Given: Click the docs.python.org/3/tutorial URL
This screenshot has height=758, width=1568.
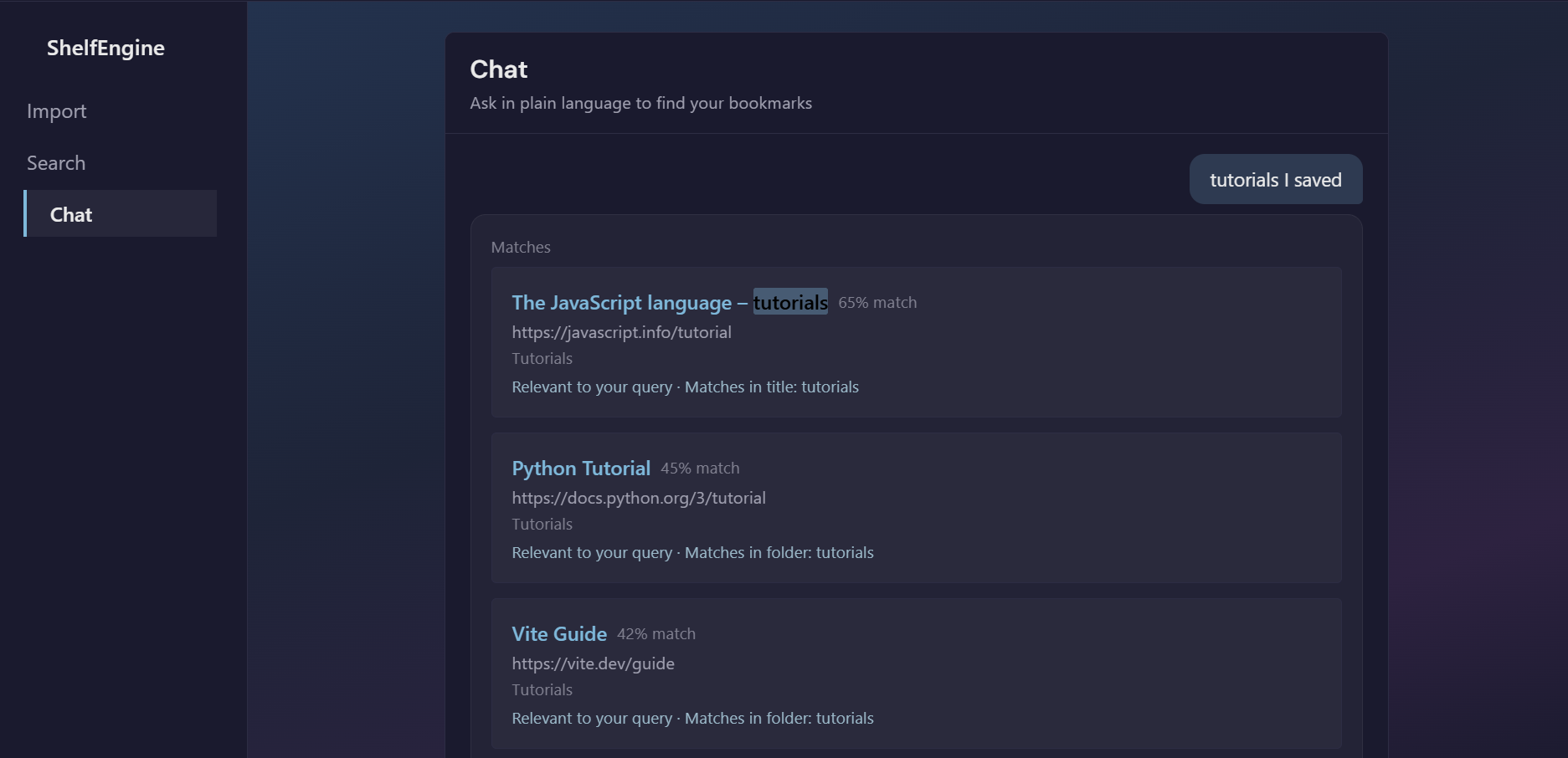Looking at the screenshot, I should [639, 498].
